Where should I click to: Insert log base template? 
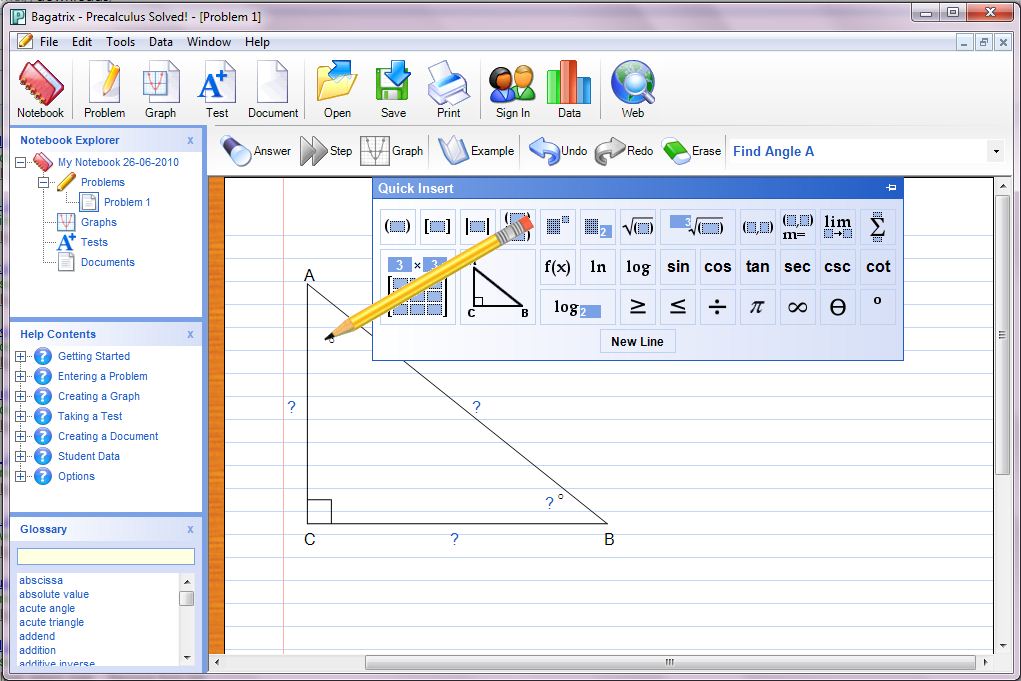[577, 307]
